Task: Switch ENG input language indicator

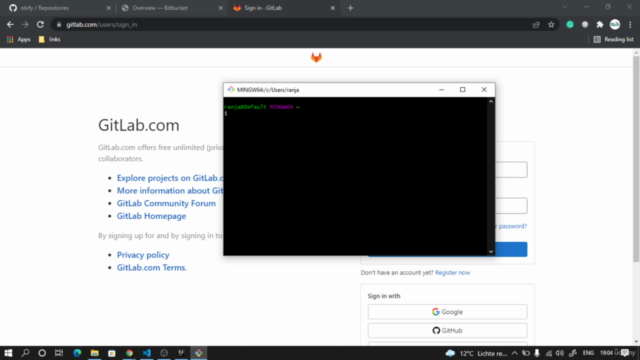Action: tap(588, 353)
